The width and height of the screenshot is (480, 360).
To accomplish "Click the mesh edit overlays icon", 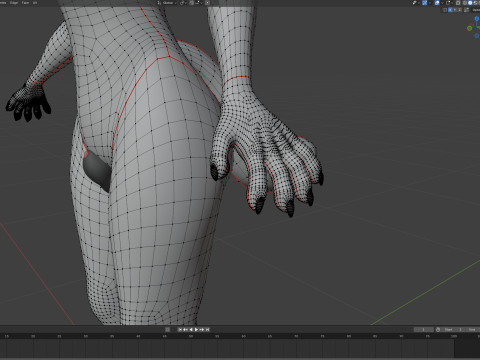I will (x=448, y=3).
